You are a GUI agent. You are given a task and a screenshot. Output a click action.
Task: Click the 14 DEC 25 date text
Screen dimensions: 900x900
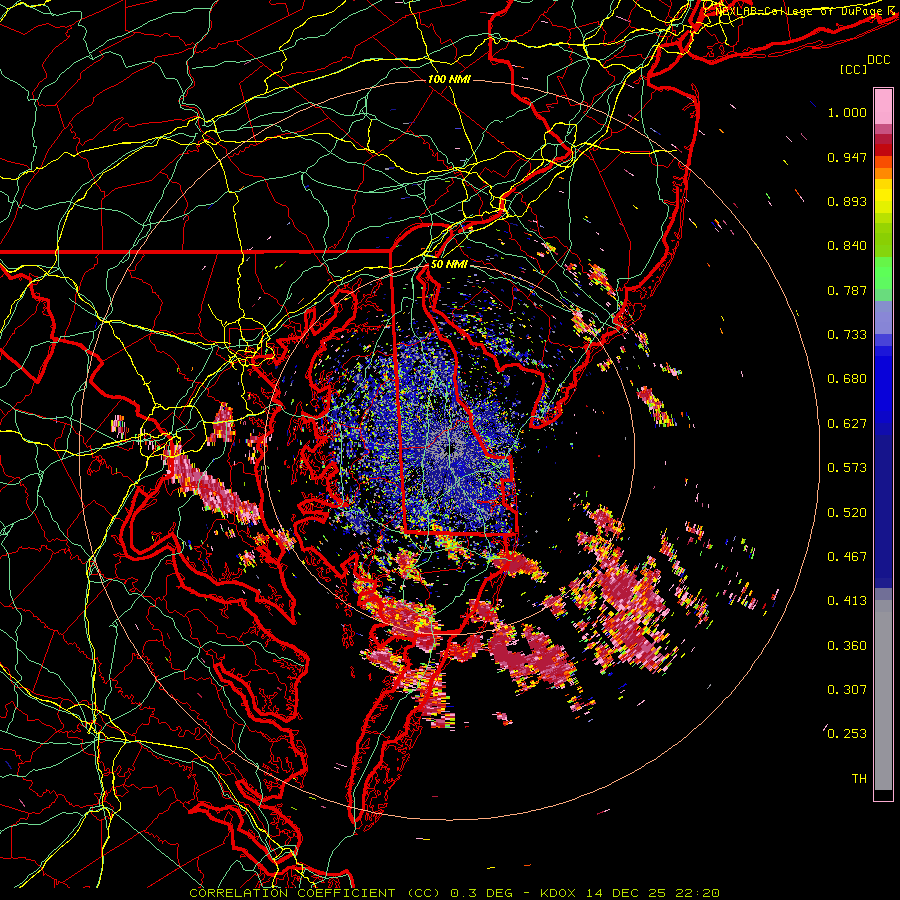click(627, 893)
